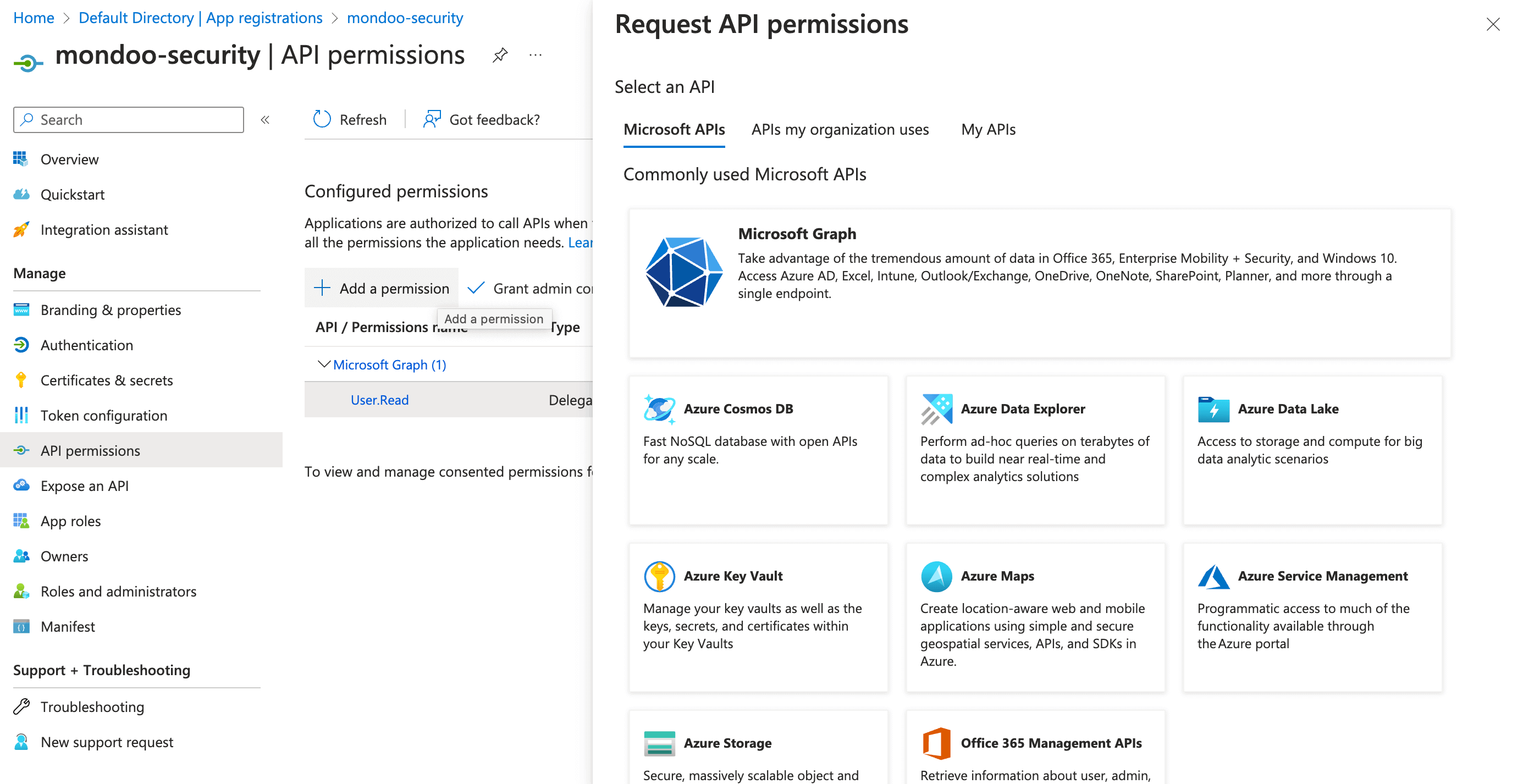The width and height of the screenshot is (1523, 784).
Task: Open Token configuration settings
Action: point(103,415)
